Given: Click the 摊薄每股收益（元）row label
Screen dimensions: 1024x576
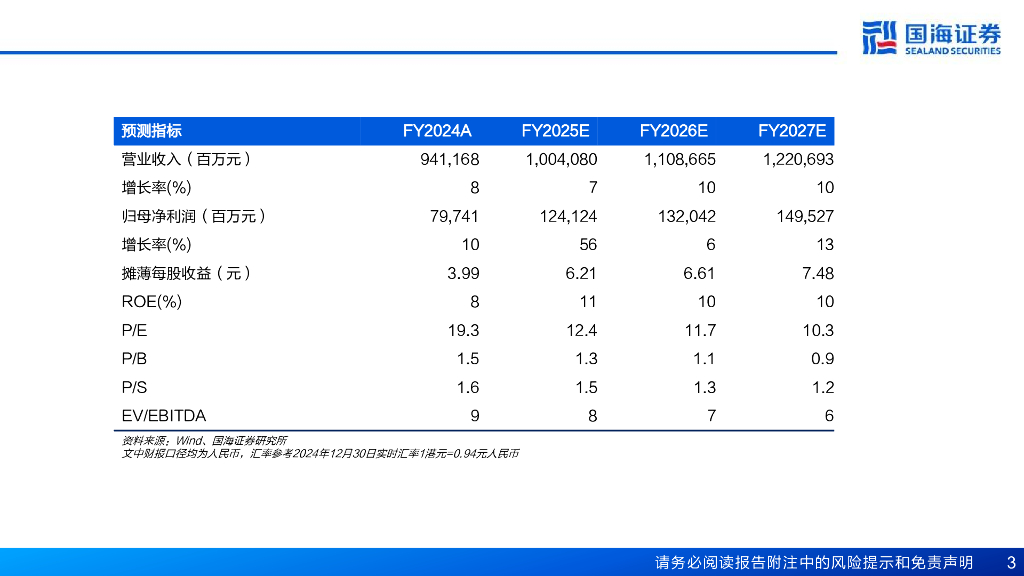Looking at the screenshot, I should pyautogui.click(x=186, y=273).
